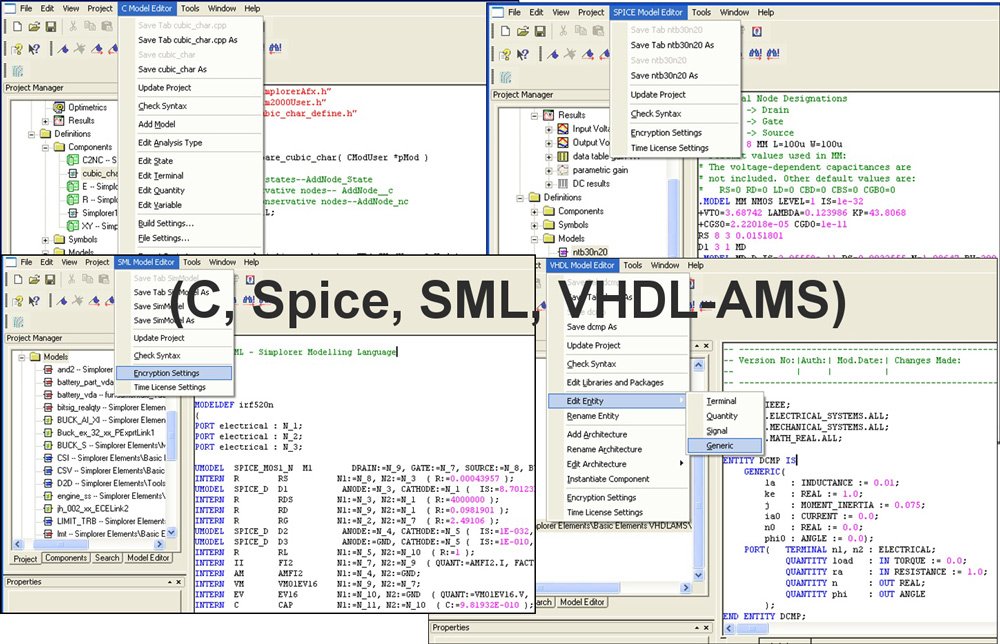
Task: Click What's This help cursor in C Model Editor window
Action: coord(34,48)
